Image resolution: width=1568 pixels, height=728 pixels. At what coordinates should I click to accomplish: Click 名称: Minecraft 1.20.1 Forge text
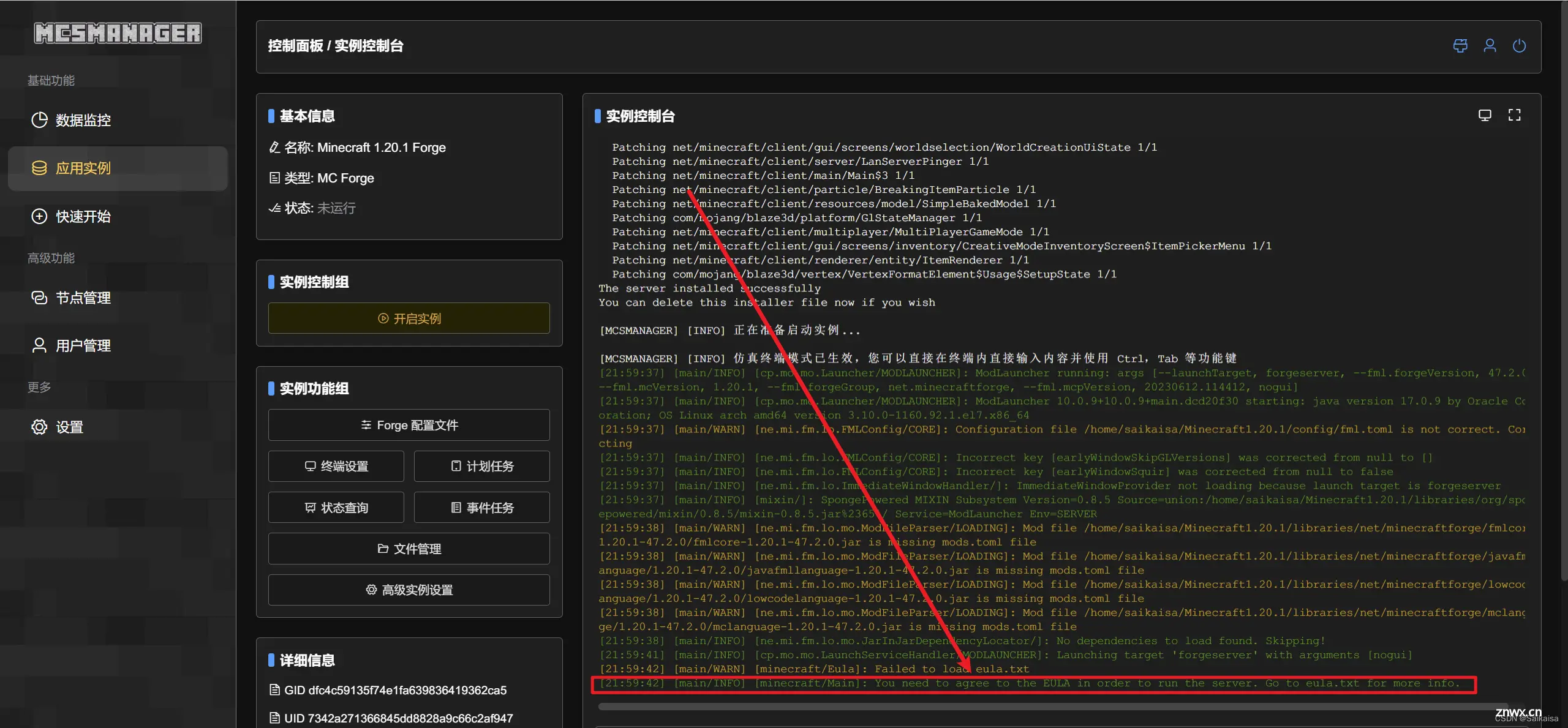click(365, 148)
